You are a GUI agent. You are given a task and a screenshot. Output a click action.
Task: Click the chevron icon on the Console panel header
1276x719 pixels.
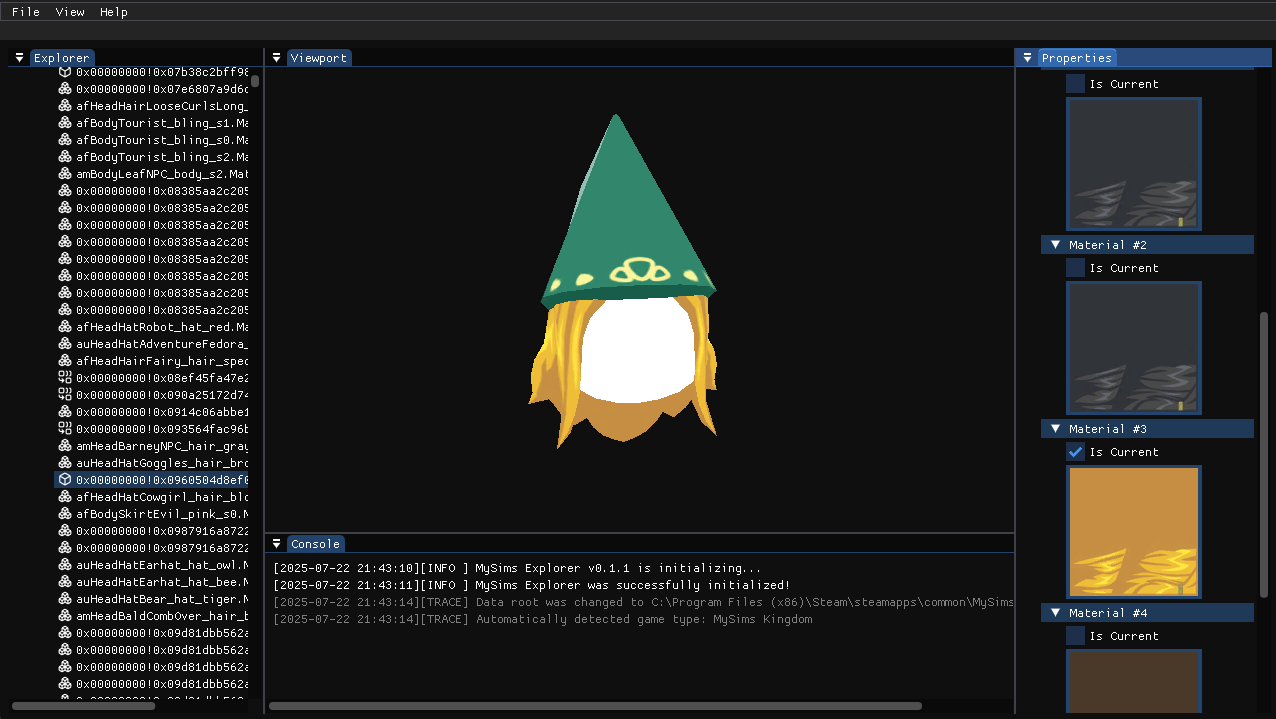coord(276,544)
